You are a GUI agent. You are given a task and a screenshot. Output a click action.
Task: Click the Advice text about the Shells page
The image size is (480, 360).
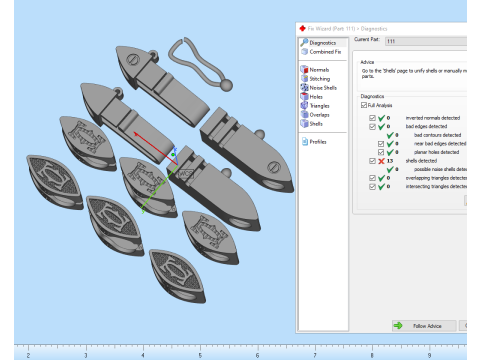414,73
